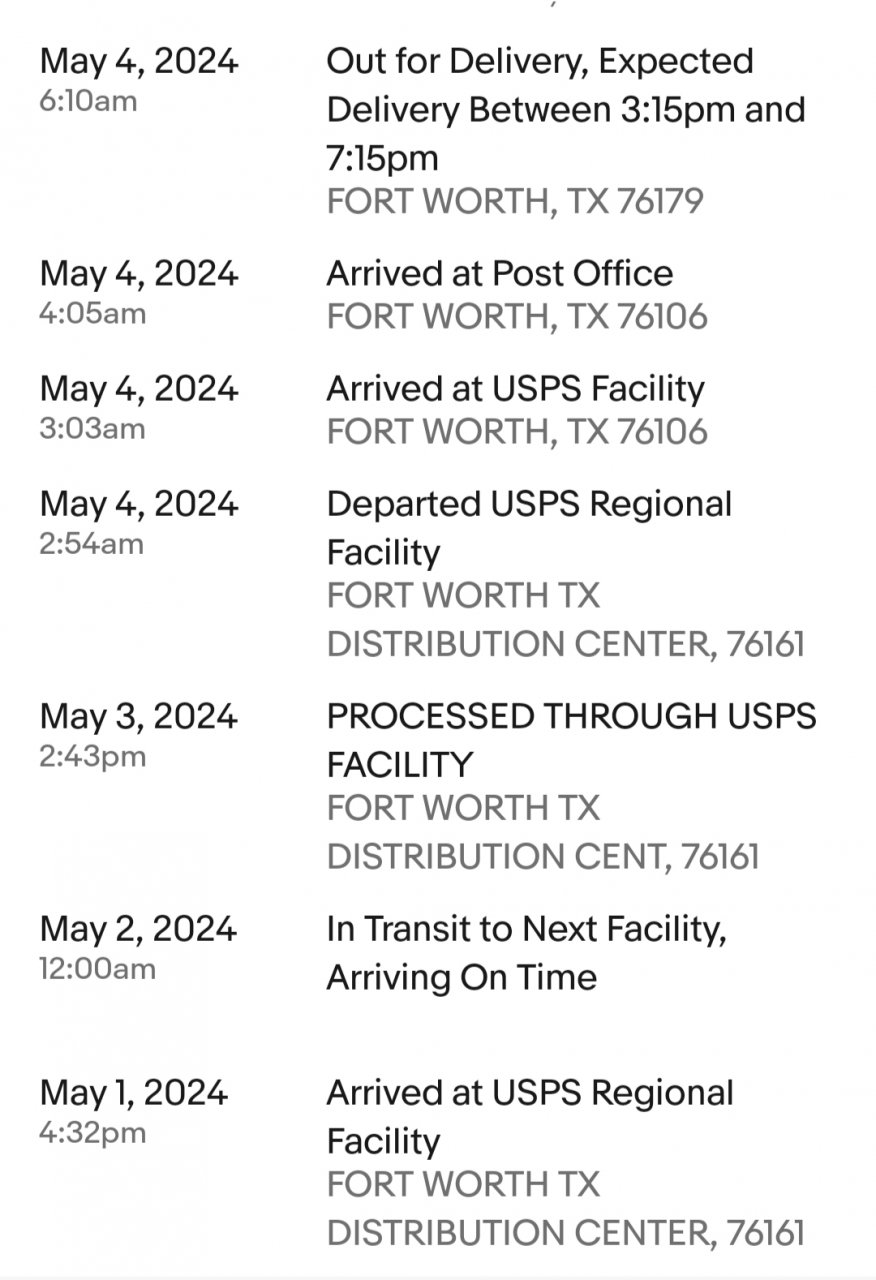Select "PROCESSED THROUGH USPS FACILITY" status
876x1280 pixels.
[571, 740]
